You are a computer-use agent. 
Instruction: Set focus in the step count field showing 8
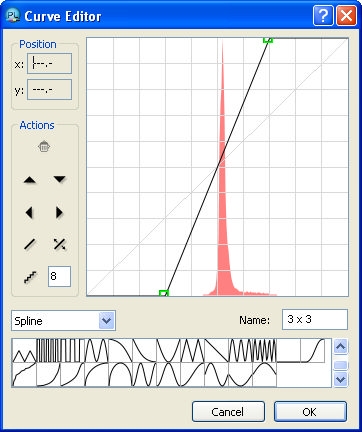click(x=59, y=276)
